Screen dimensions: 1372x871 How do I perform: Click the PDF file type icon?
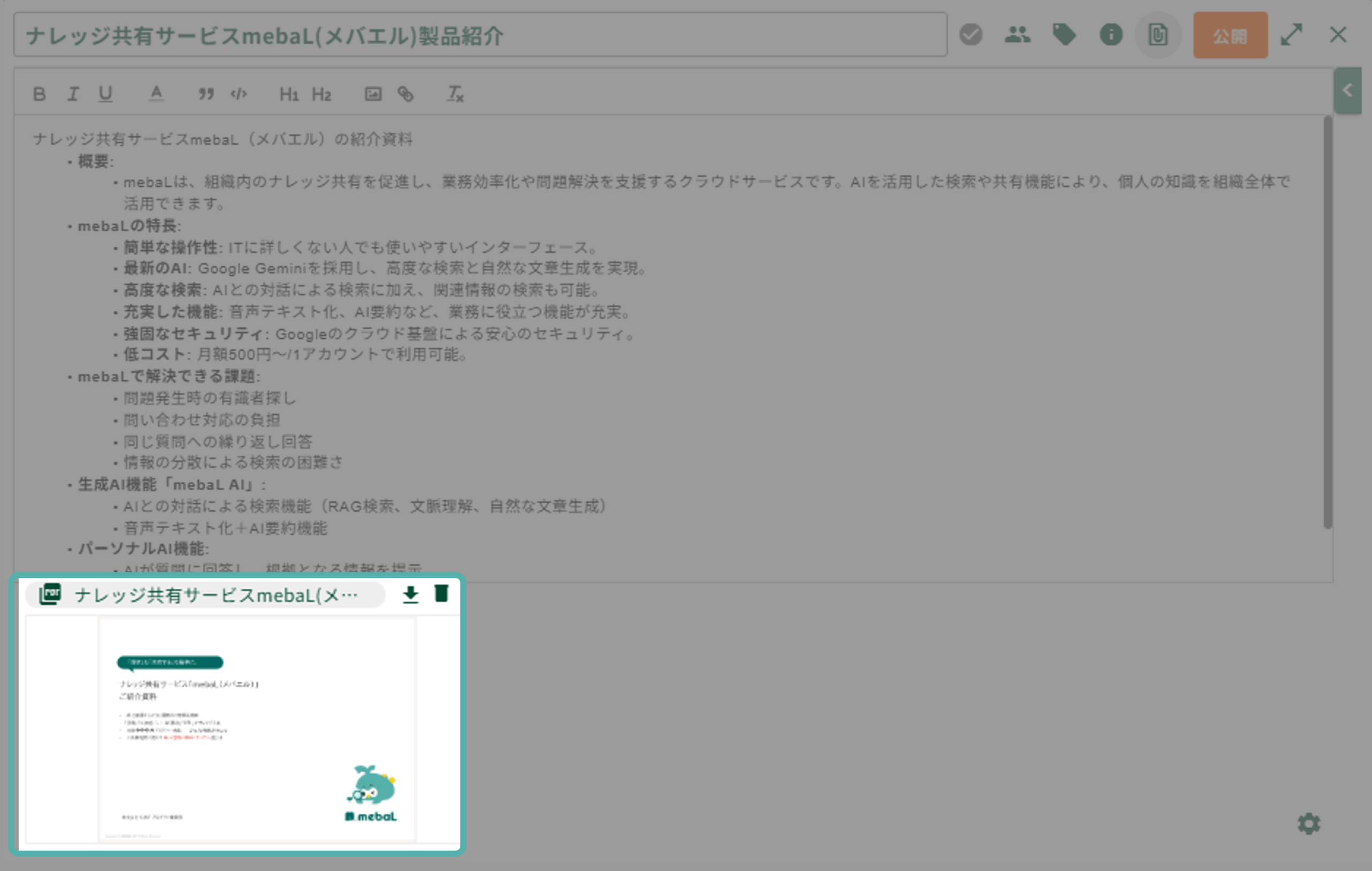point(50,594)
